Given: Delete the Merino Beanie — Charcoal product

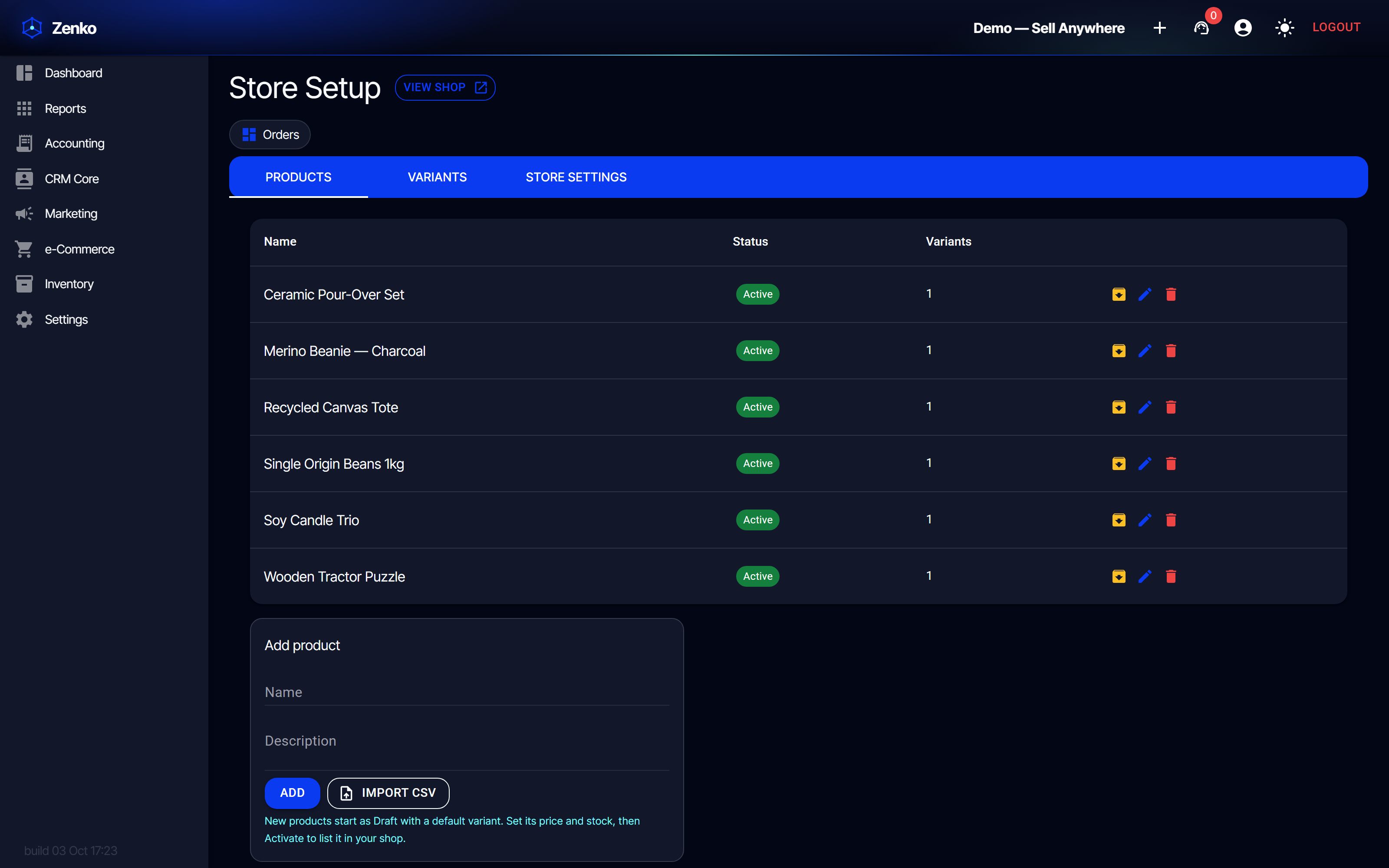Looking at the screenshot, I should (x=1171, y=351).
